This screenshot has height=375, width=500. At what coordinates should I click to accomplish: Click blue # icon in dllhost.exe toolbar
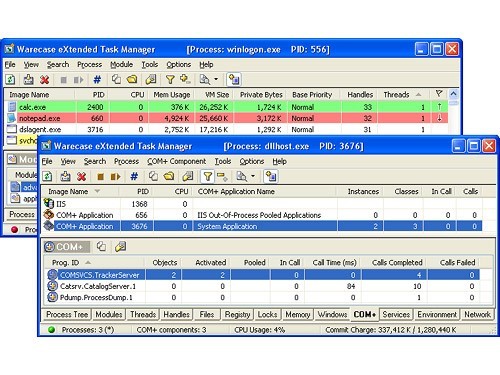coord(134,176)
